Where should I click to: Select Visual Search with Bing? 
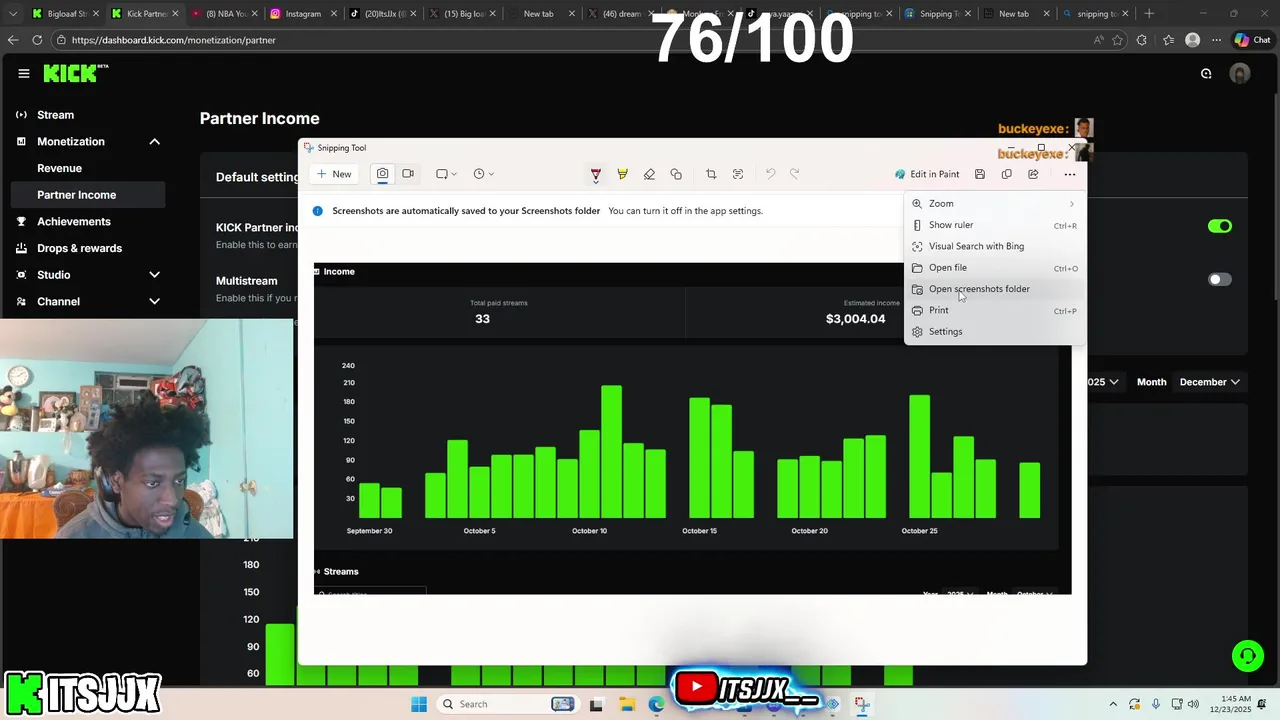(994, 246)
